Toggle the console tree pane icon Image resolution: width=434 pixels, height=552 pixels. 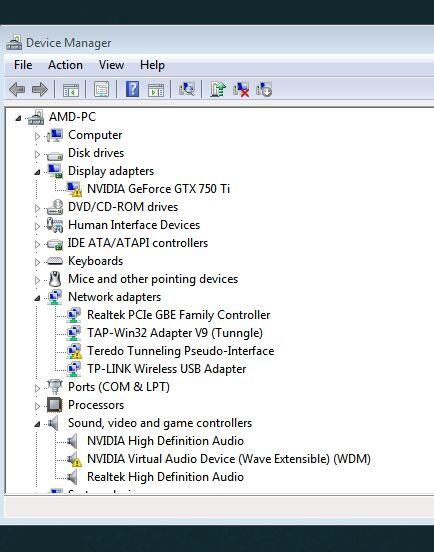pyautogui.click(x=70, y=89)
